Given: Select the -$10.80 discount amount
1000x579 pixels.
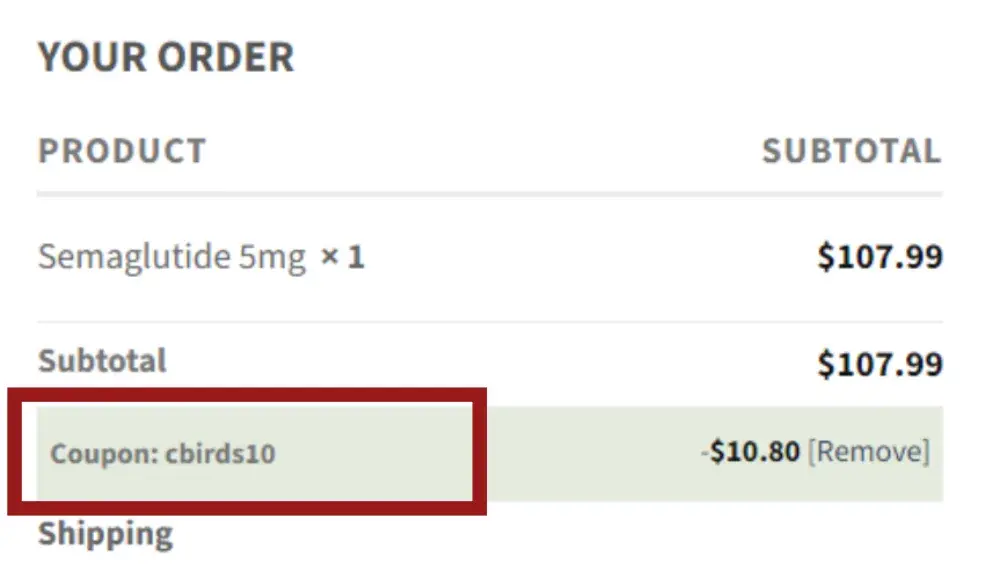Looking at the screenshot, I should [x=751, y=452].
